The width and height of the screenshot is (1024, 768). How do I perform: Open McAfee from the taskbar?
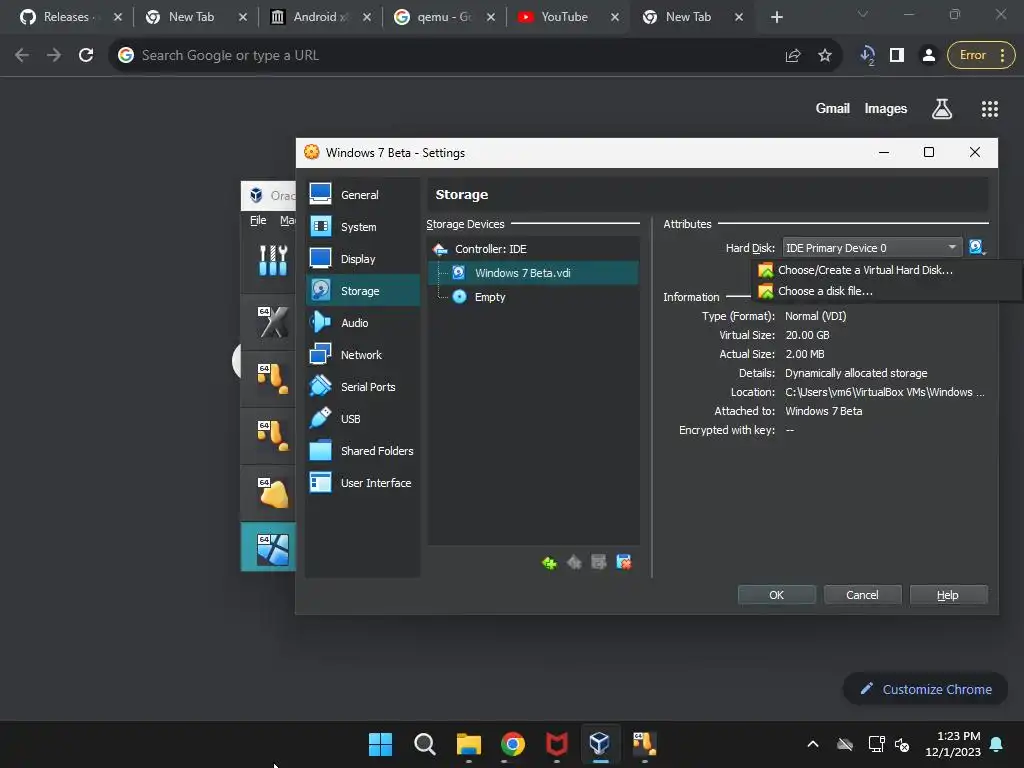(x=556, y=744)
